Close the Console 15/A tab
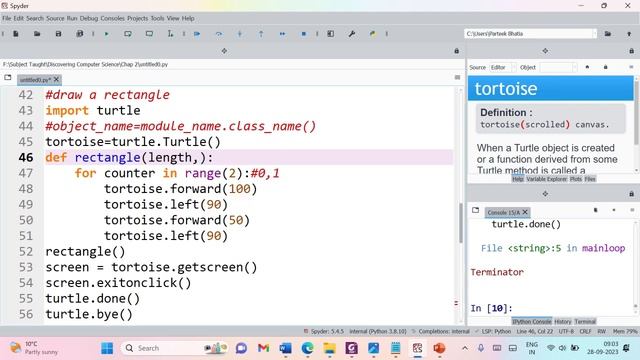 (x=525, y=212)
